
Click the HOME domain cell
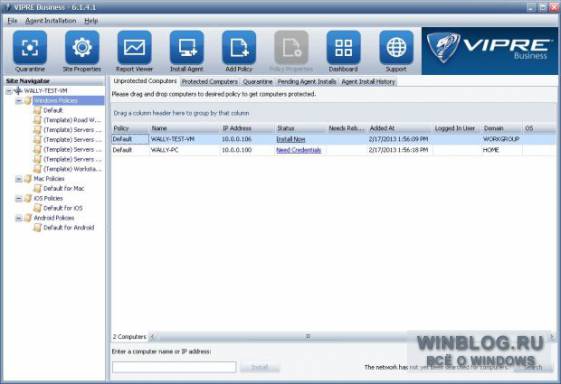(502, 150)
